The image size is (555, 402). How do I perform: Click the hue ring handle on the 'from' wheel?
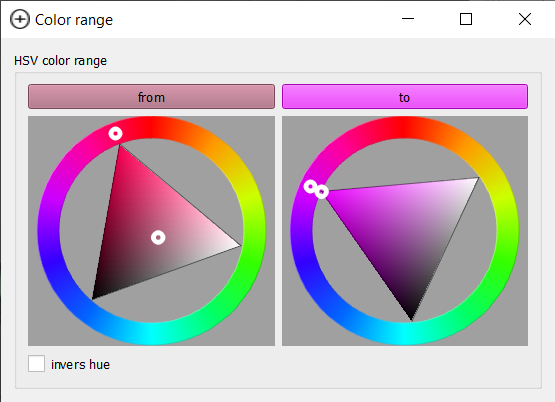(x=115, y=134)
